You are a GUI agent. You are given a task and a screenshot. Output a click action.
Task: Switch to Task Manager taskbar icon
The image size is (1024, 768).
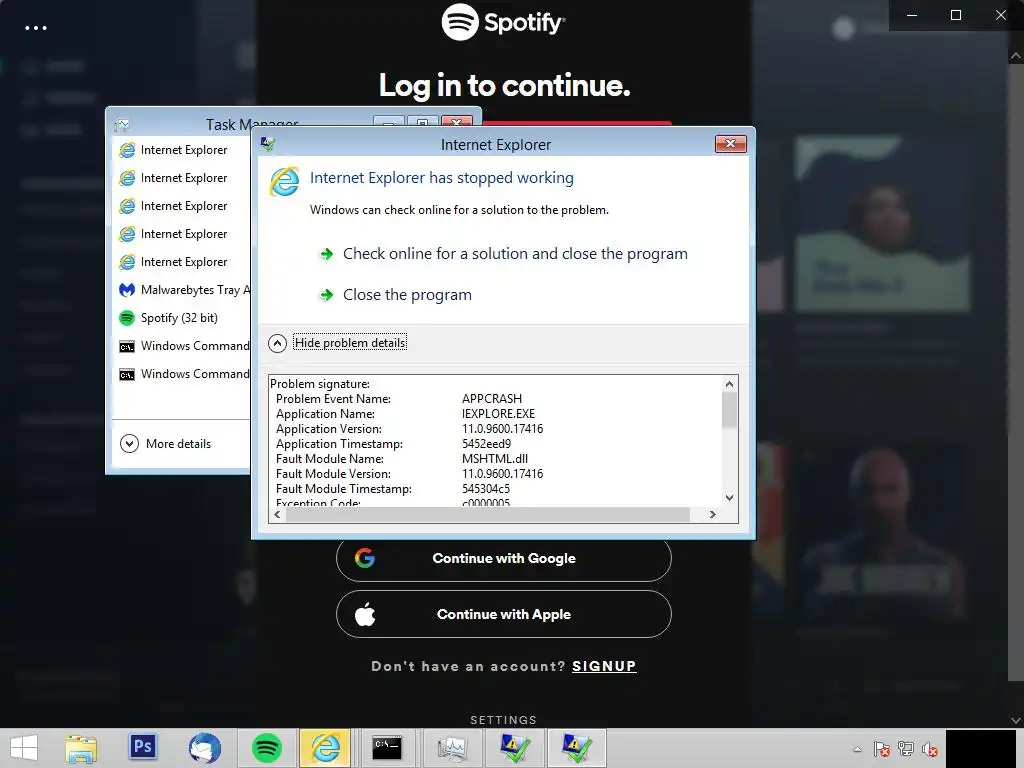pos(452,748)
